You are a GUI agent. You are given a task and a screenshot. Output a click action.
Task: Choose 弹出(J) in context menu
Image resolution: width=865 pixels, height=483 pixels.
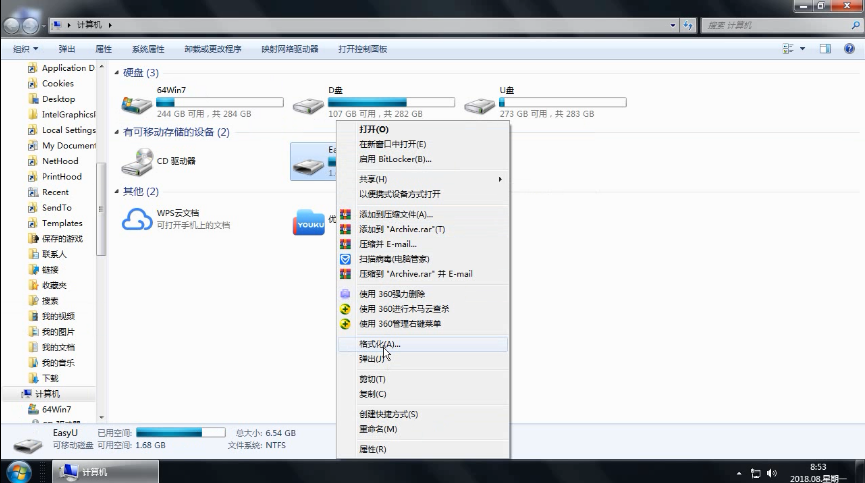(x=423, y=359)
